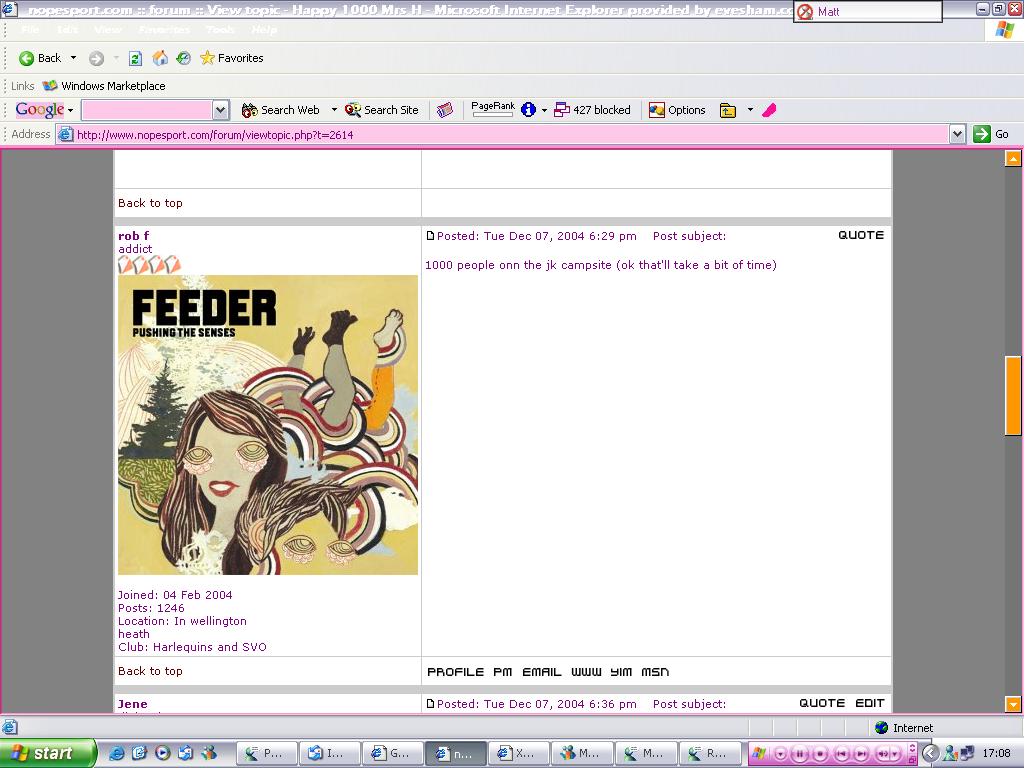
Task: Skip to next track in taskbar player
Action: coord(862,754)
